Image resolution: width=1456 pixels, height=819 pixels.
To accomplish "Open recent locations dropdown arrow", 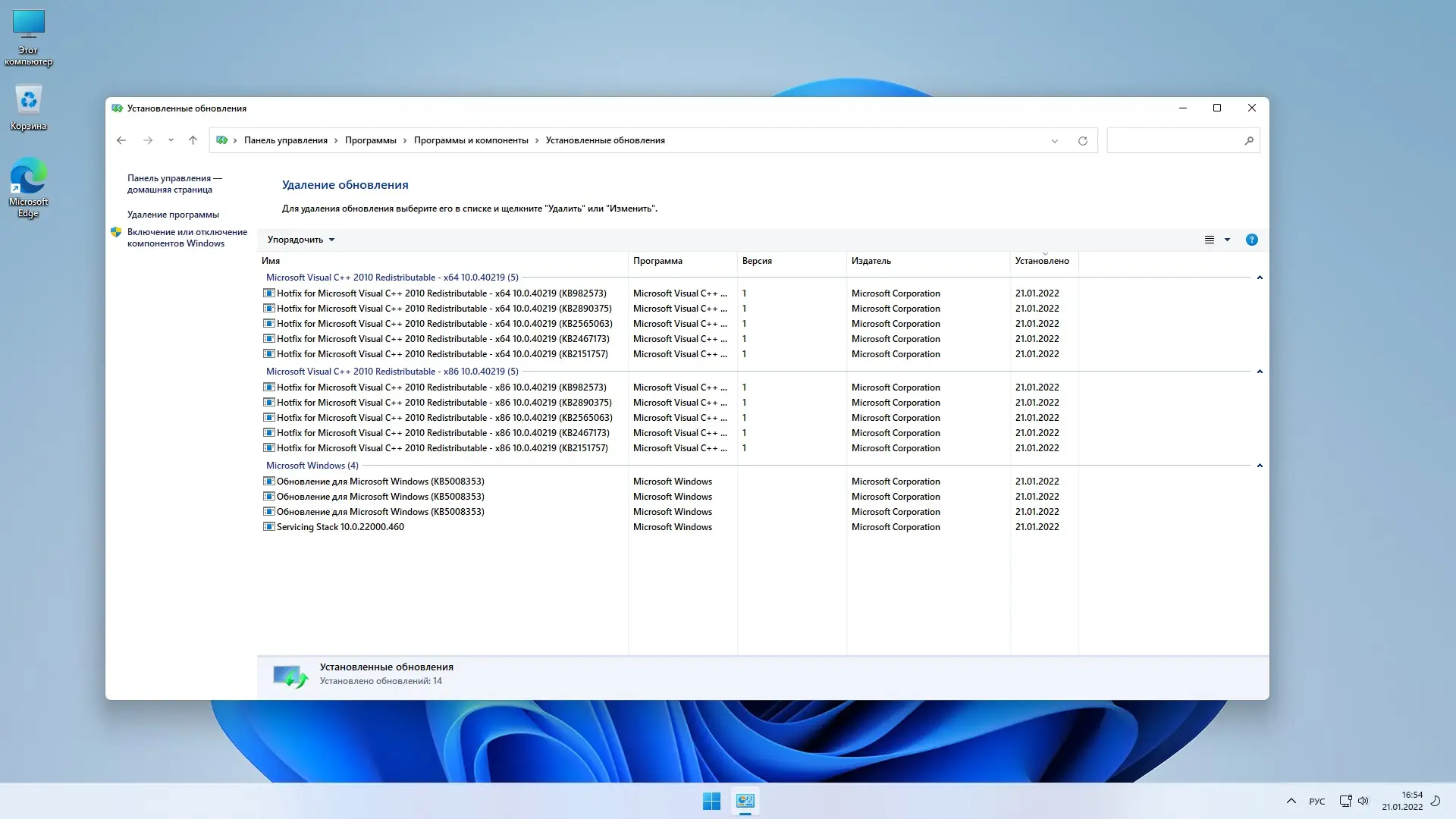I will click(171, 140).
